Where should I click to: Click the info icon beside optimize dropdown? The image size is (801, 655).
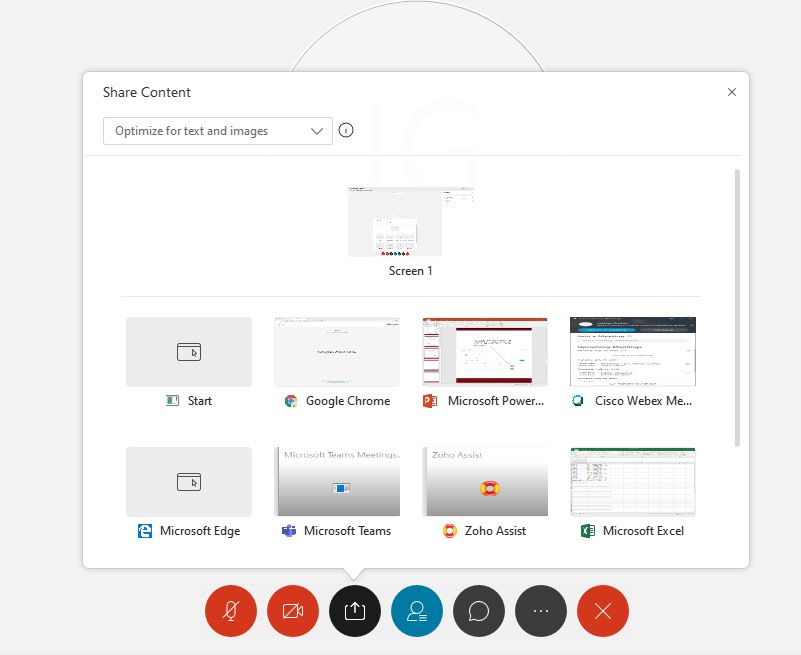pos(346,131)
